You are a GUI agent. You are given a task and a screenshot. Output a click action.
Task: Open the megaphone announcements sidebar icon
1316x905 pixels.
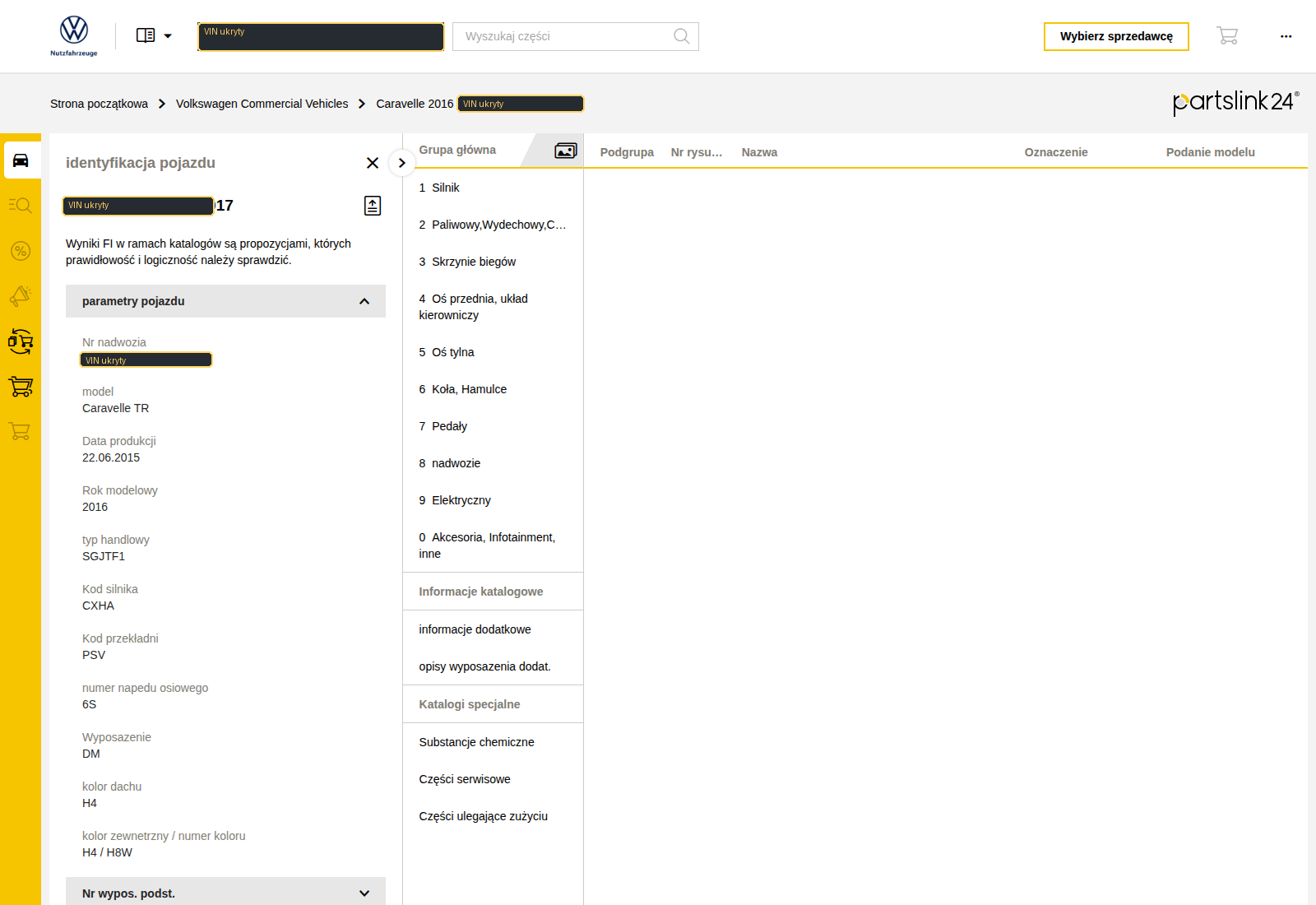(21, 295)
